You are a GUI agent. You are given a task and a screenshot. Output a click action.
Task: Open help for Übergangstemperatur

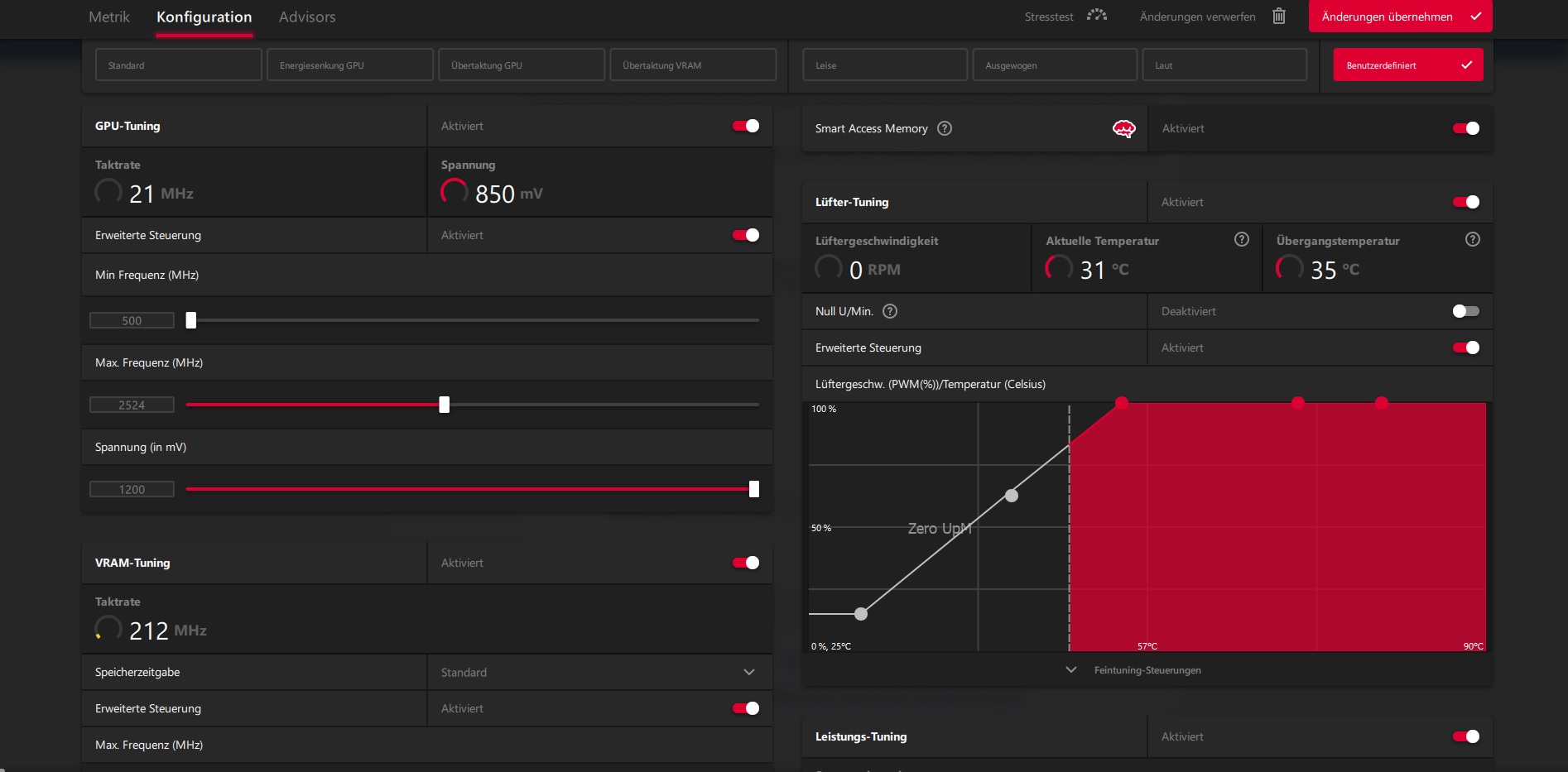pyautogui.click(x=1473, y=239)
